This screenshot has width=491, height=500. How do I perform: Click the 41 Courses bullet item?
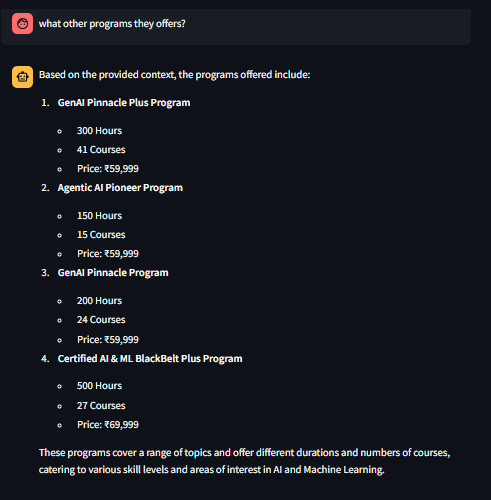[101, 150]
